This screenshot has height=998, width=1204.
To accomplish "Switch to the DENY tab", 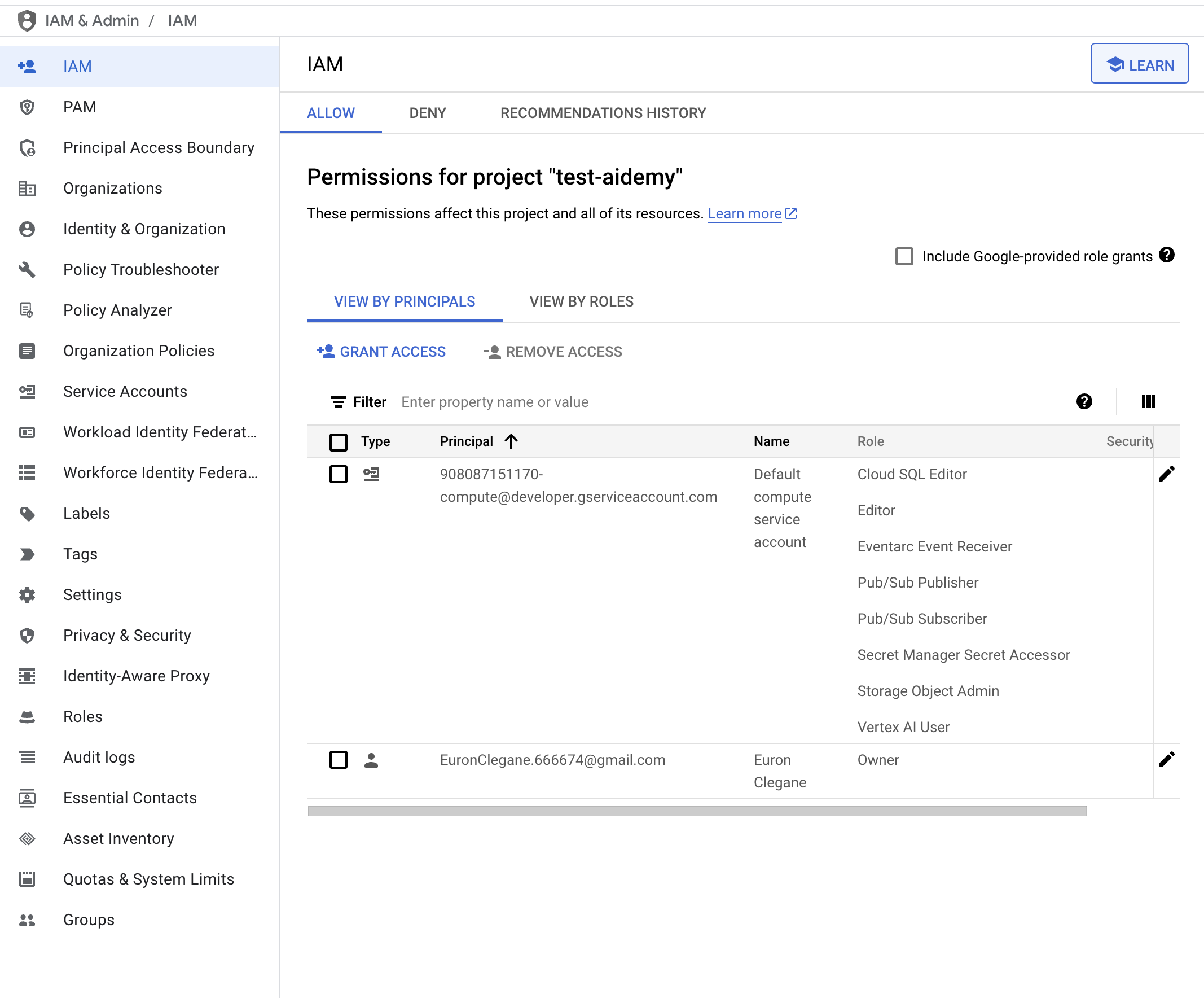I will (427, 112).
